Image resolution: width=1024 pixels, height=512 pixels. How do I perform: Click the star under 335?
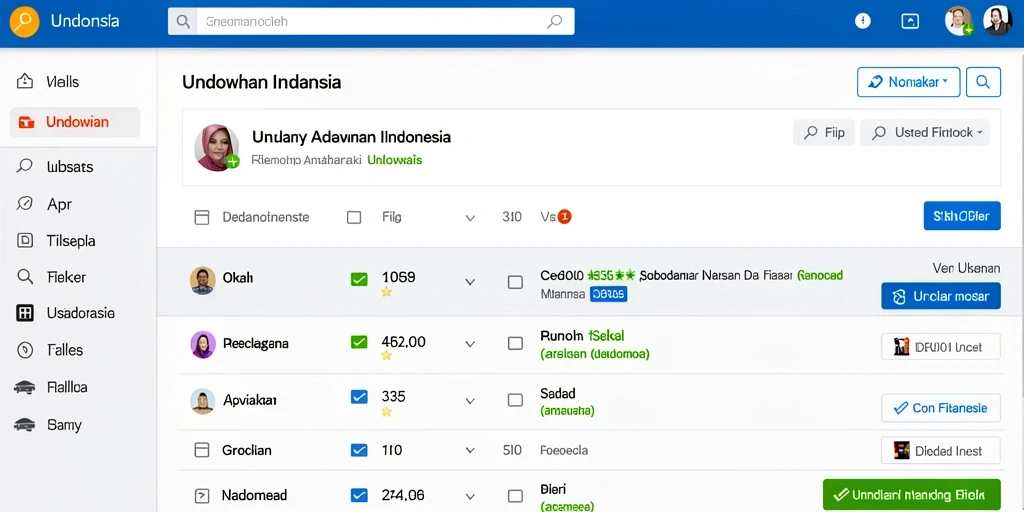(x=387, y=411)
